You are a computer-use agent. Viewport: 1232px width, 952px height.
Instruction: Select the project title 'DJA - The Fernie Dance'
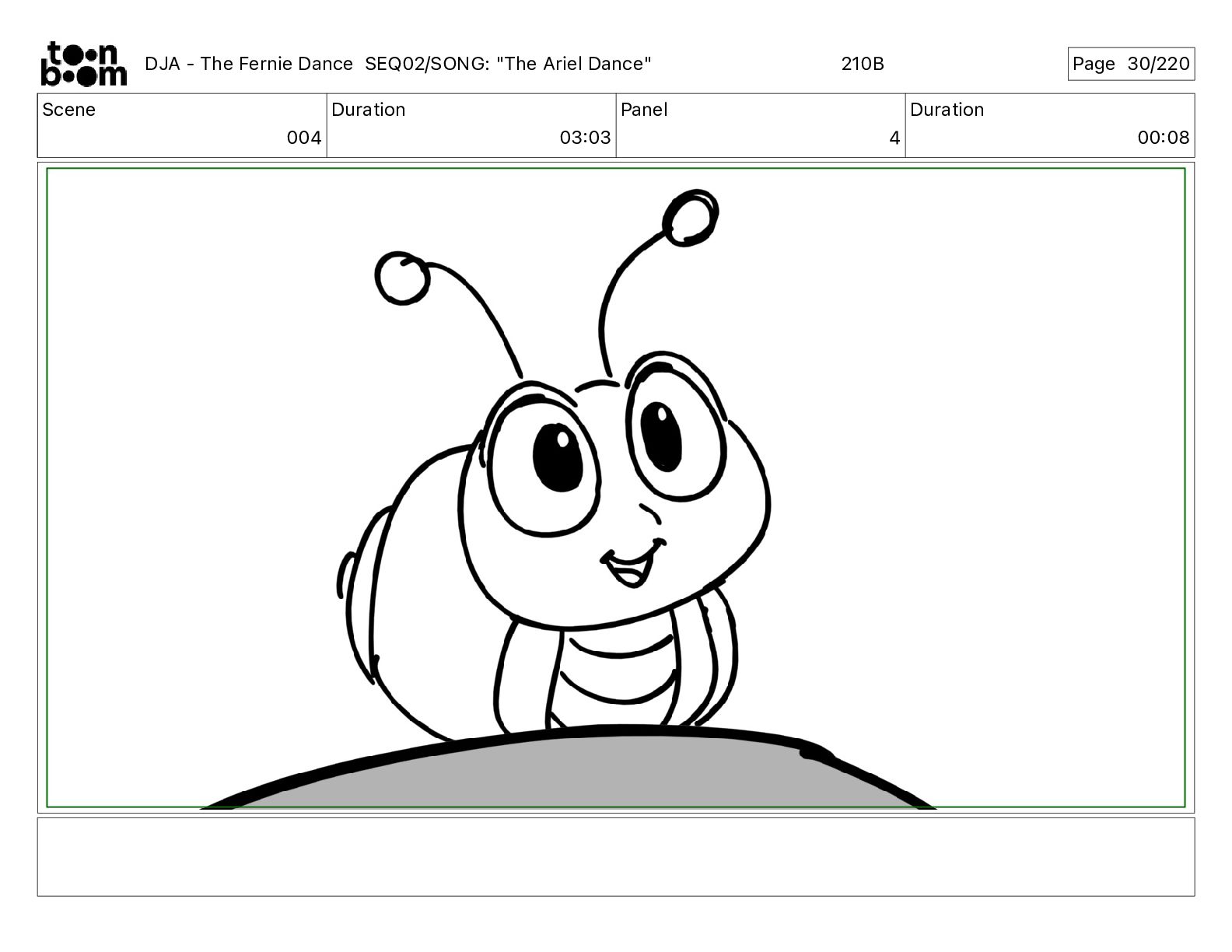249,64
